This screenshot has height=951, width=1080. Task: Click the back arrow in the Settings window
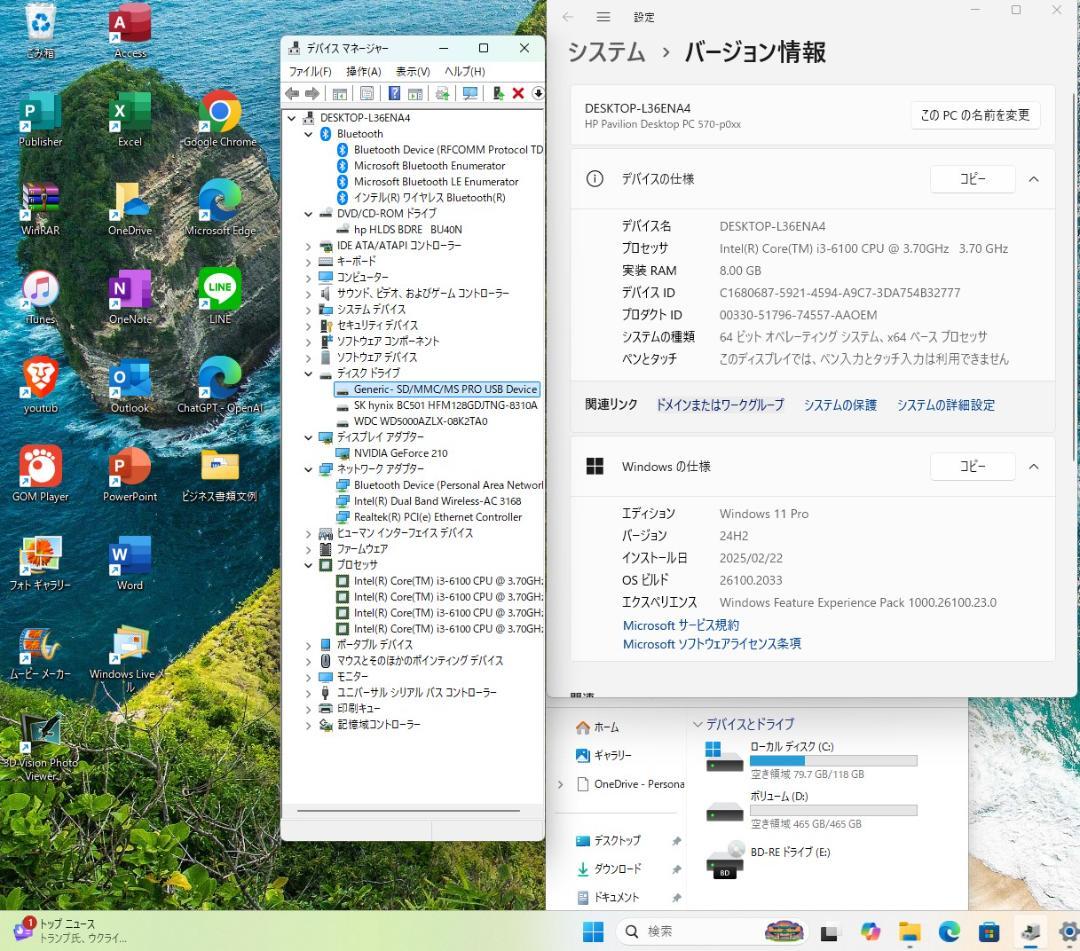567,16
